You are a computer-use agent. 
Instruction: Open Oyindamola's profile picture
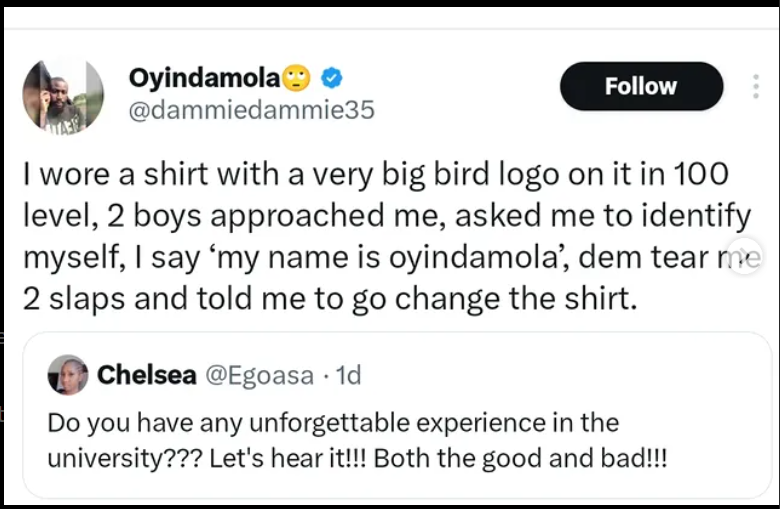coord(63,96)
